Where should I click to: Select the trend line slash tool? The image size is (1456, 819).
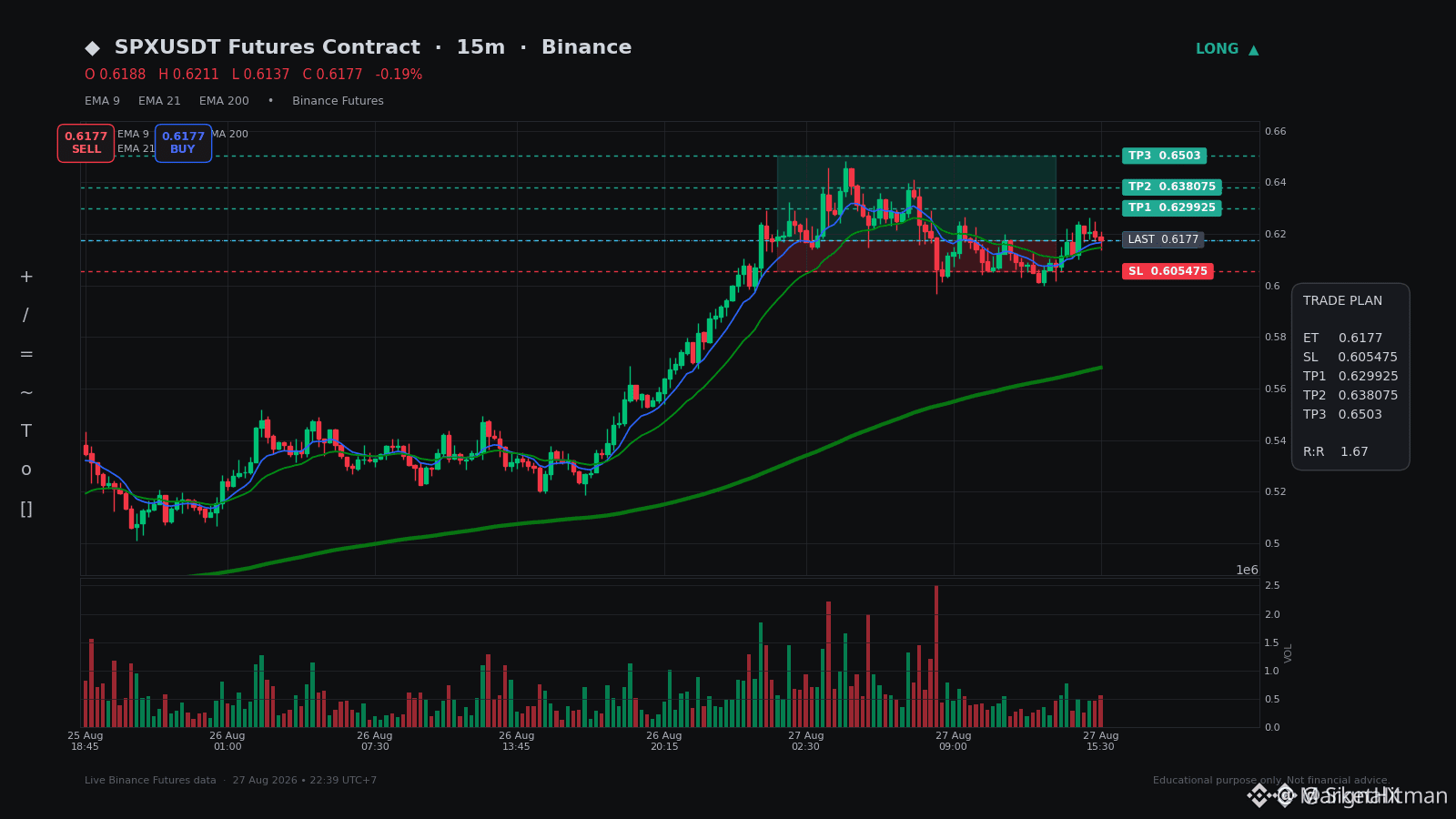(26, 316)
